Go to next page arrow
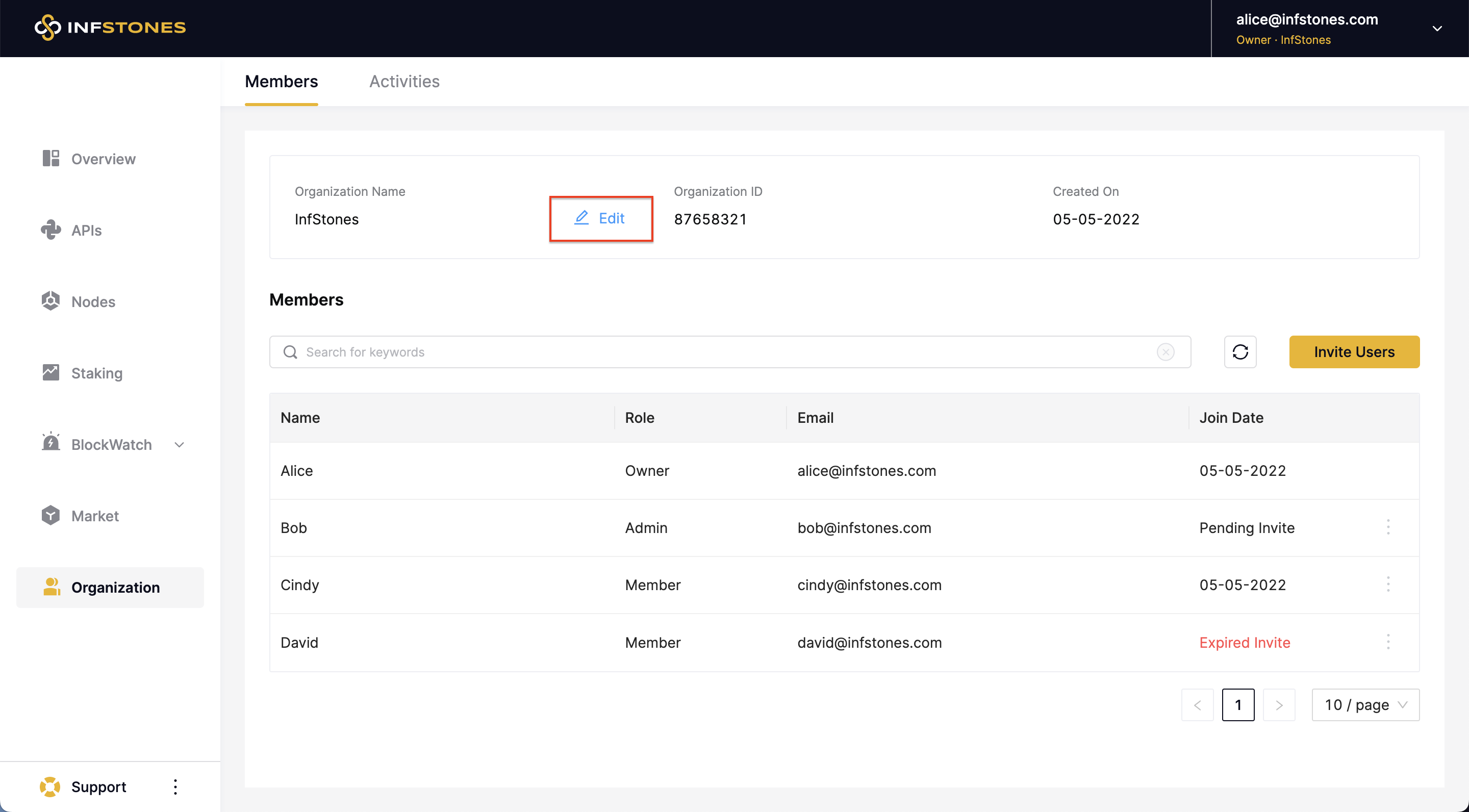Image resolution: width=1469 pixels, height=812 pixels. click(x=1279, y=705)
